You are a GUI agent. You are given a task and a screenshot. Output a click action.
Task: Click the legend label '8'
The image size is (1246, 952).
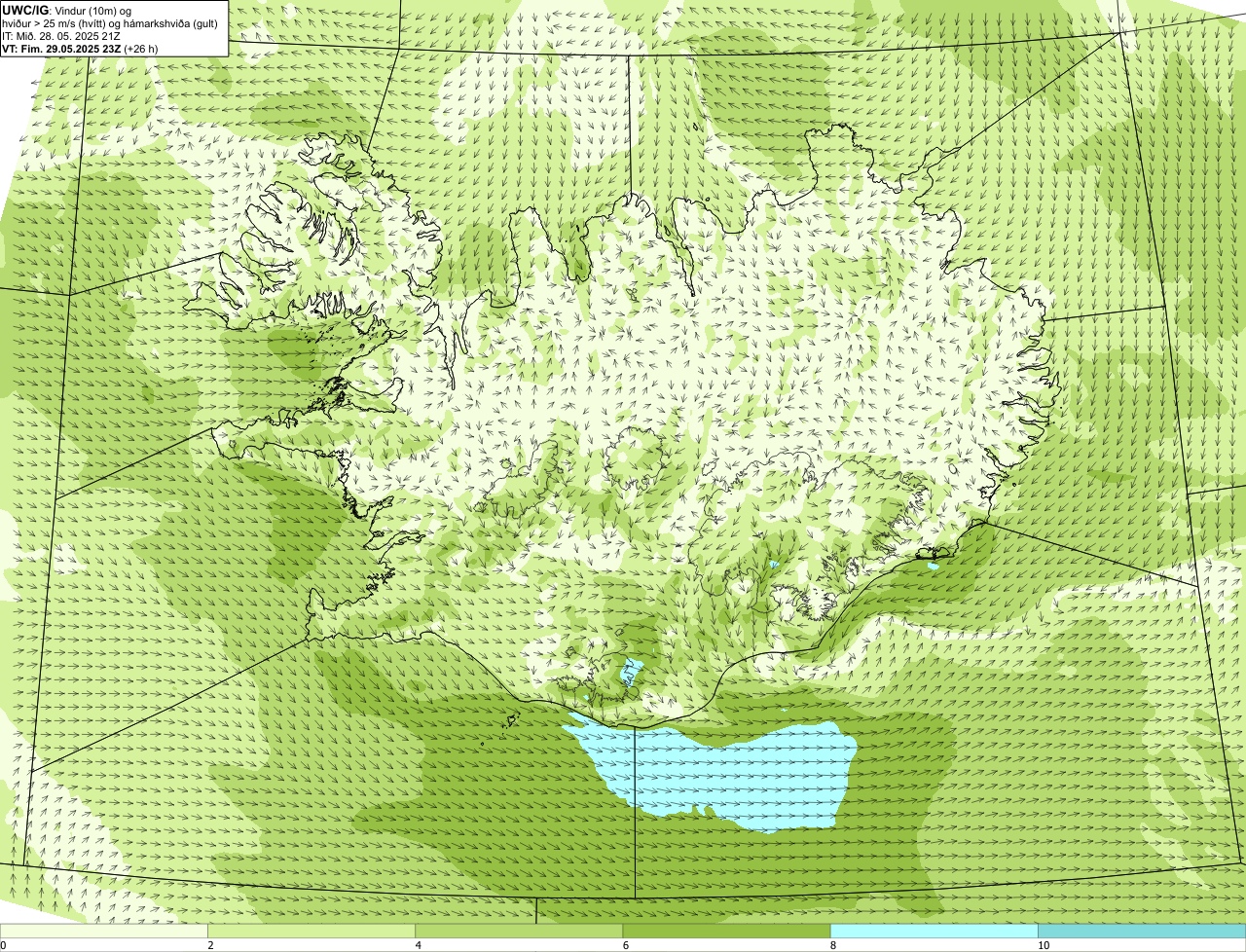832,945
